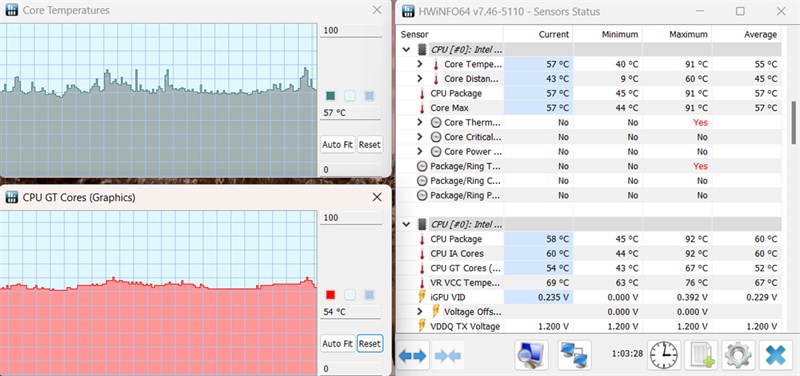Click the CPU GT Cores window title icon

click(x=12, y=197)
